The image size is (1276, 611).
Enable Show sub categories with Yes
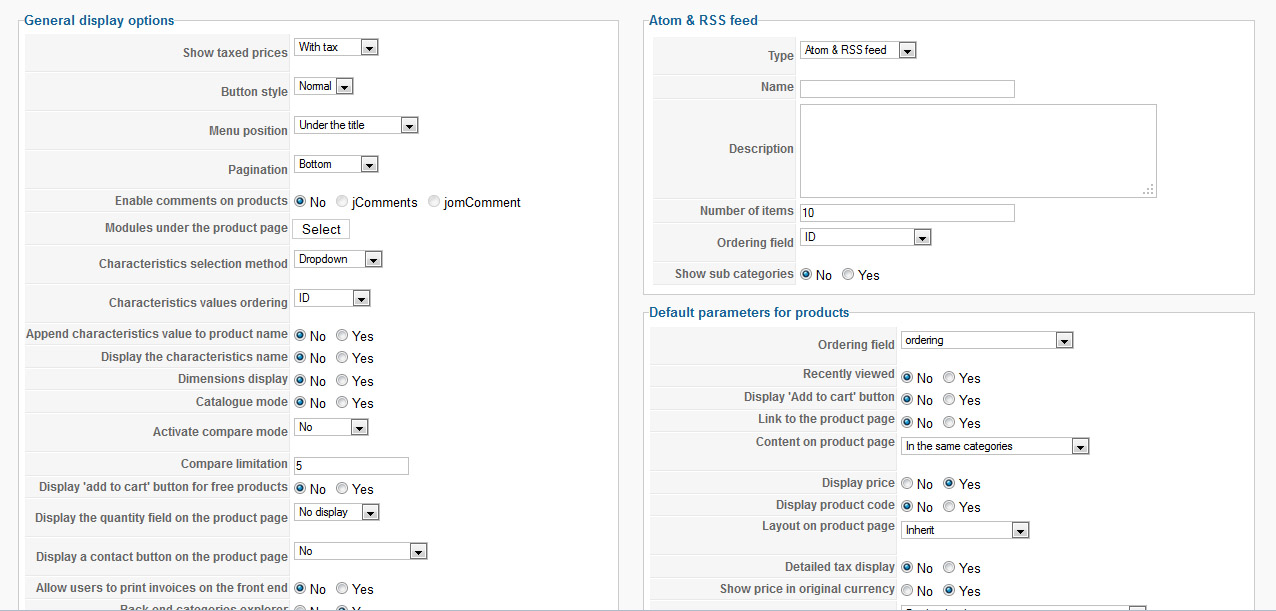pos(848,275)
